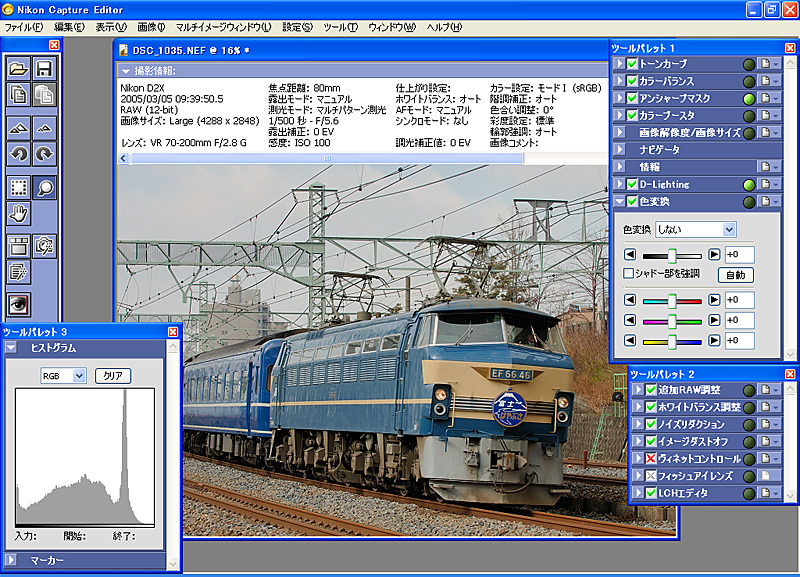Expand the フィッシュアイレンズ panel

[638, 476]
